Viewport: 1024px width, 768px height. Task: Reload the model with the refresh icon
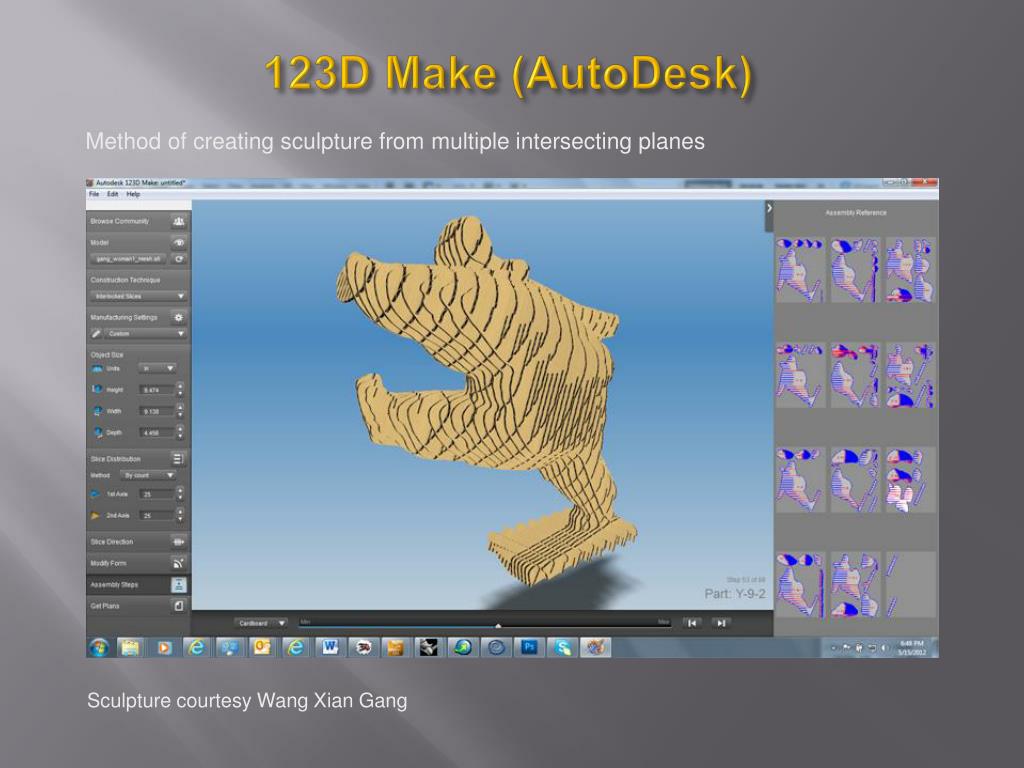pyautogui.click(x=179, y=259)
